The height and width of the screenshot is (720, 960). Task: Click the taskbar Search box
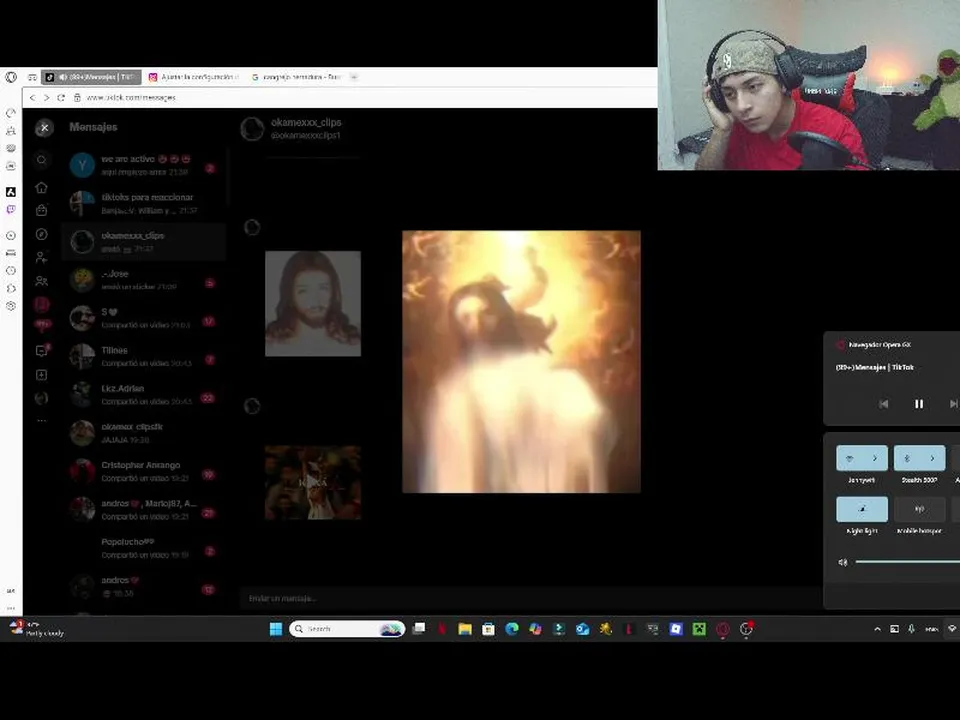point(347,629)
